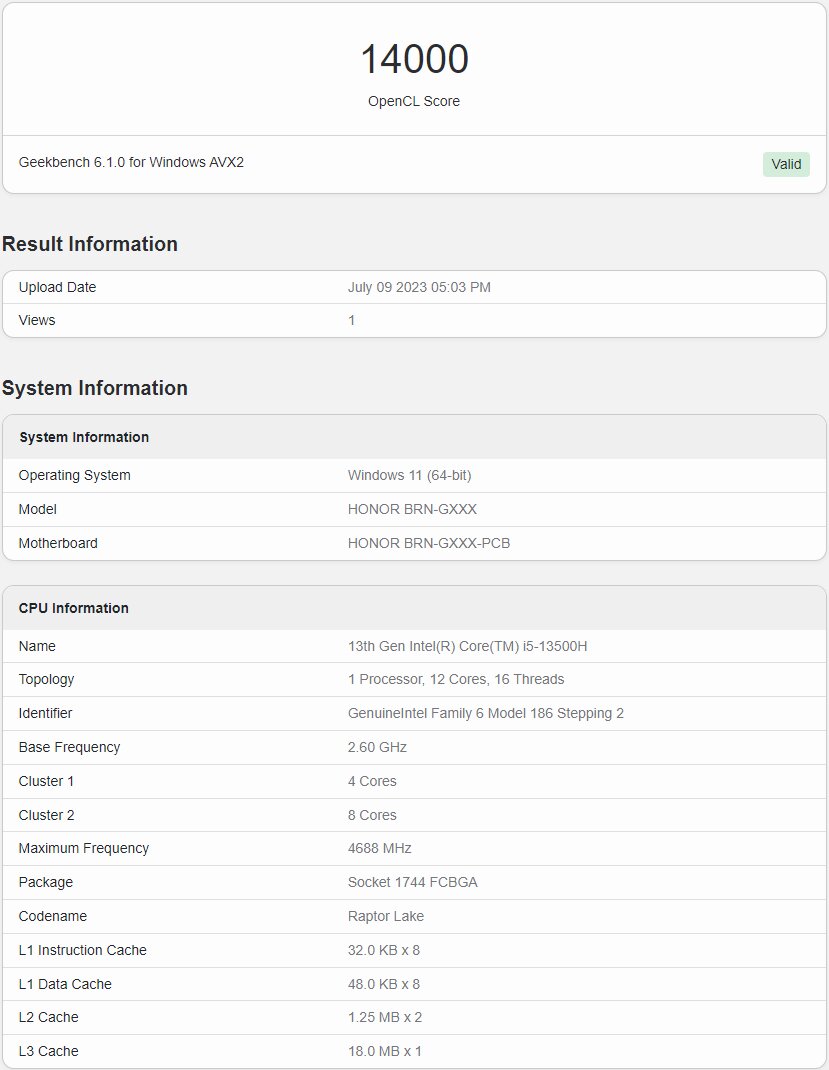Click the OpenCL Score label
This screenshot has height=1070, width=829.
(413, 101)
